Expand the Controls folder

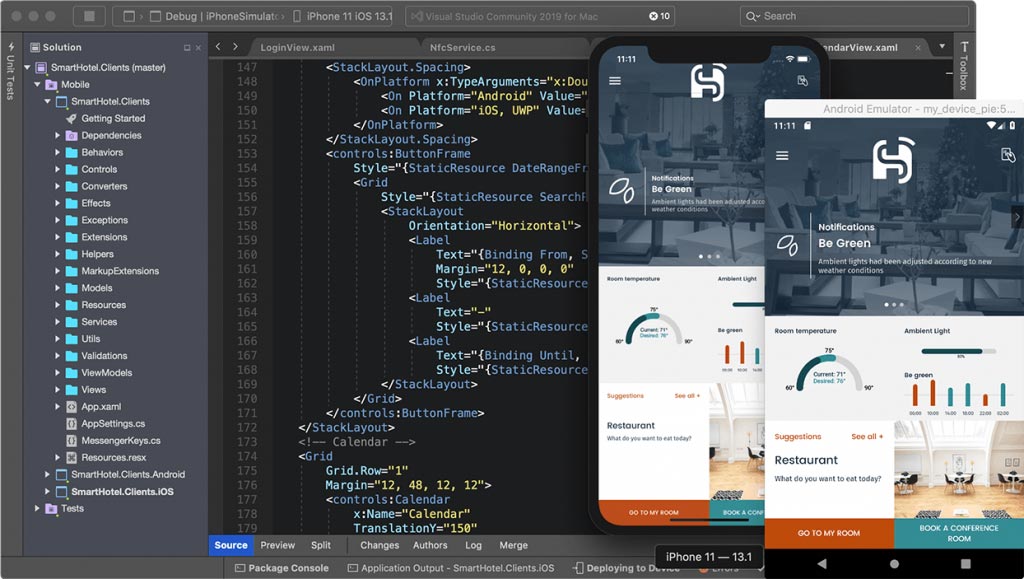[57, 169]
